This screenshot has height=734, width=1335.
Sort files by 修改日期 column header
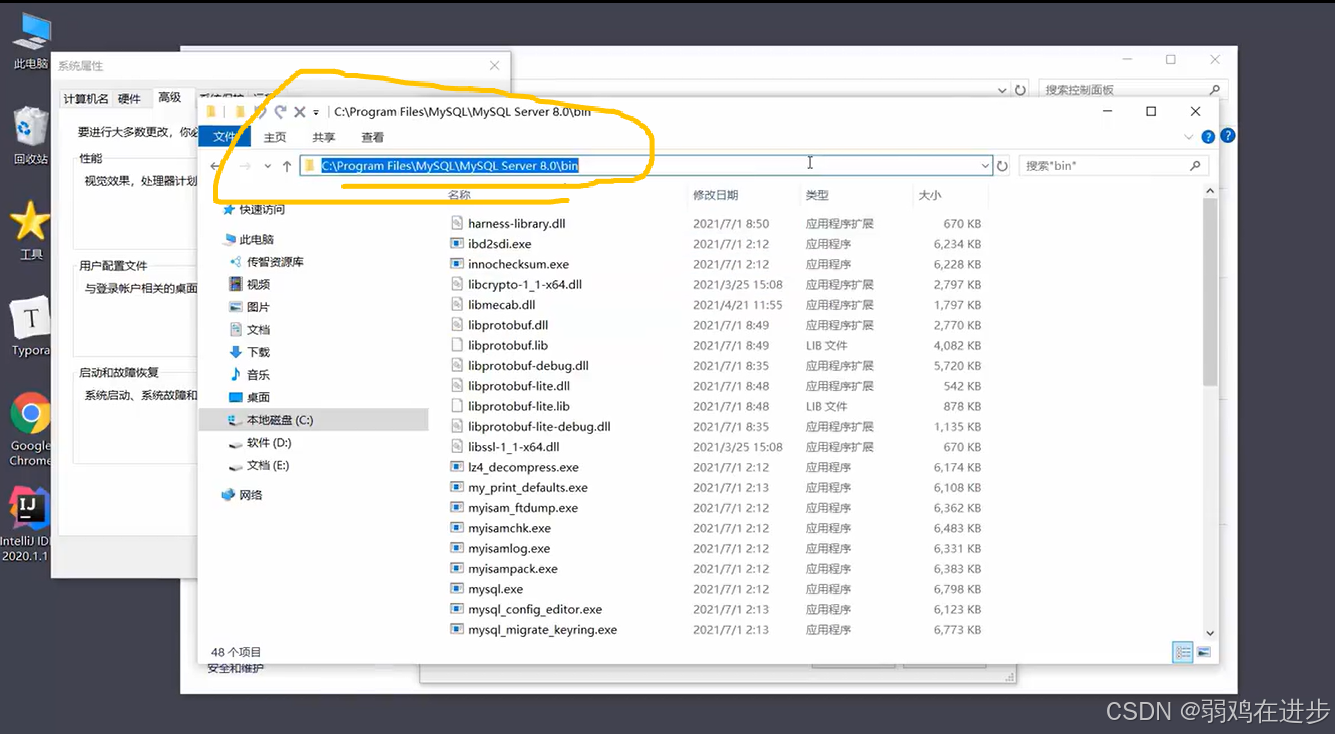[716, 195]
